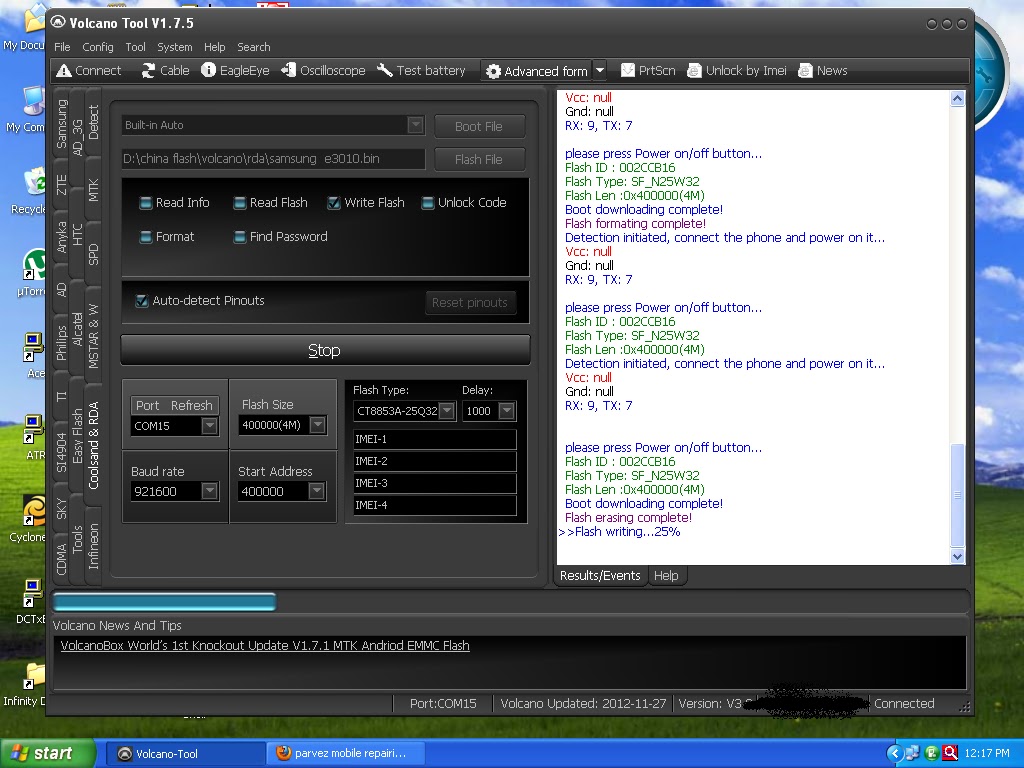Screen dimensions: 1024x768
Task: Expand hidden system tray icons arrow
Action: [x=894, y=753]
